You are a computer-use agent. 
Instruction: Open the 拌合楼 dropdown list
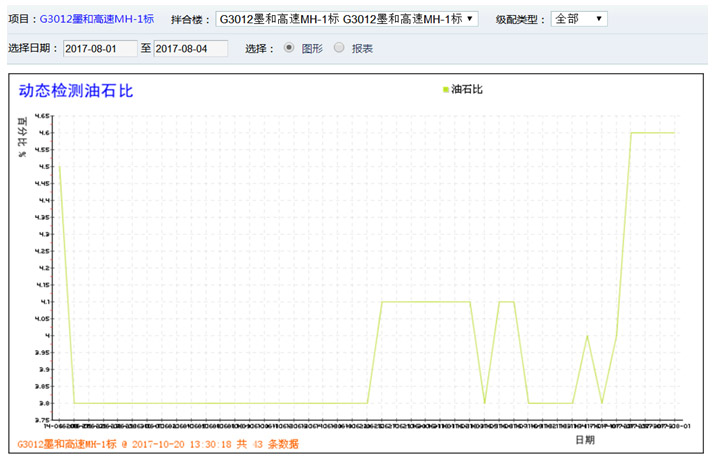click(347, 19)
